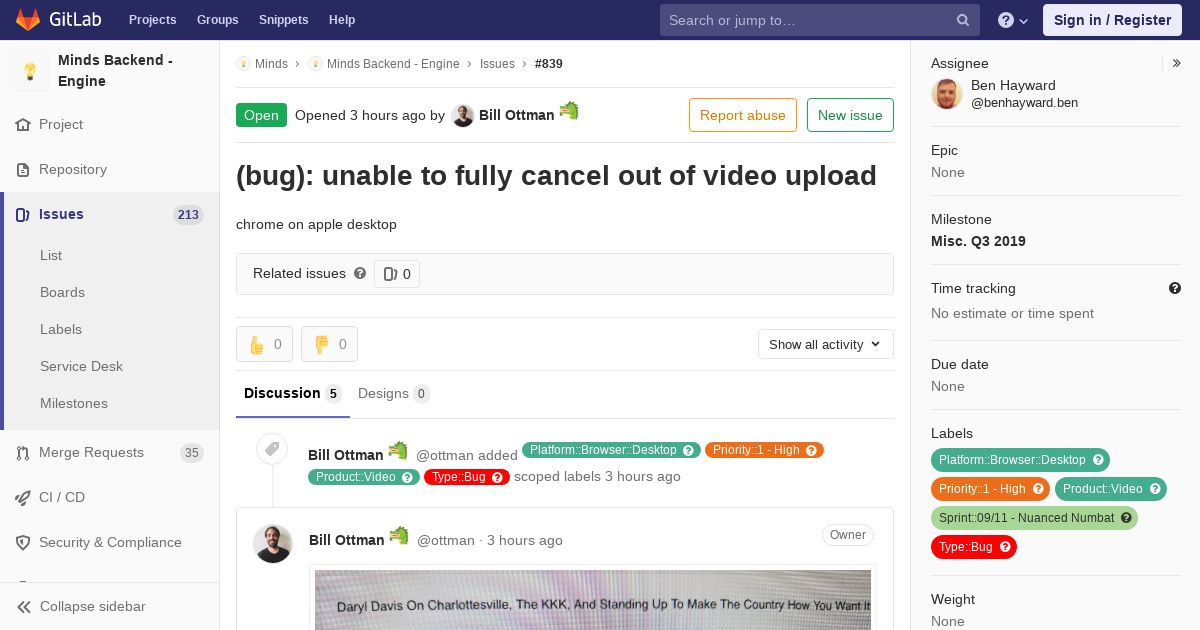Click the Collapse sidebar double-chevron icon
The image size is (1200, 630).
(24, 607)
